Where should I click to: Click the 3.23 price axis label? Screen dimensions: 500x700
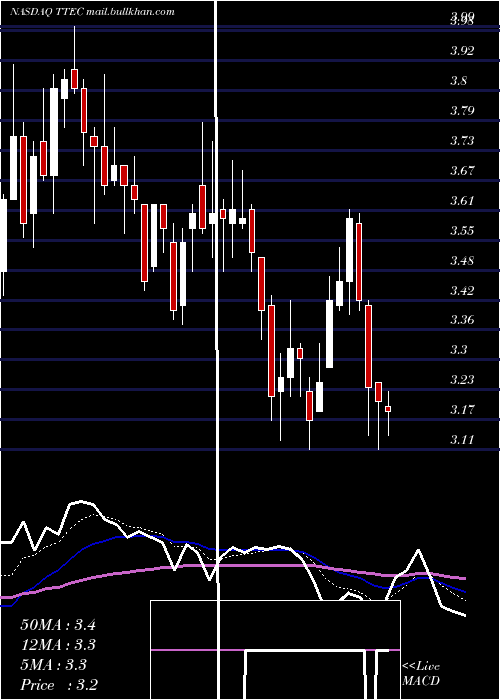pyautogui.click(x=462, y=379)
